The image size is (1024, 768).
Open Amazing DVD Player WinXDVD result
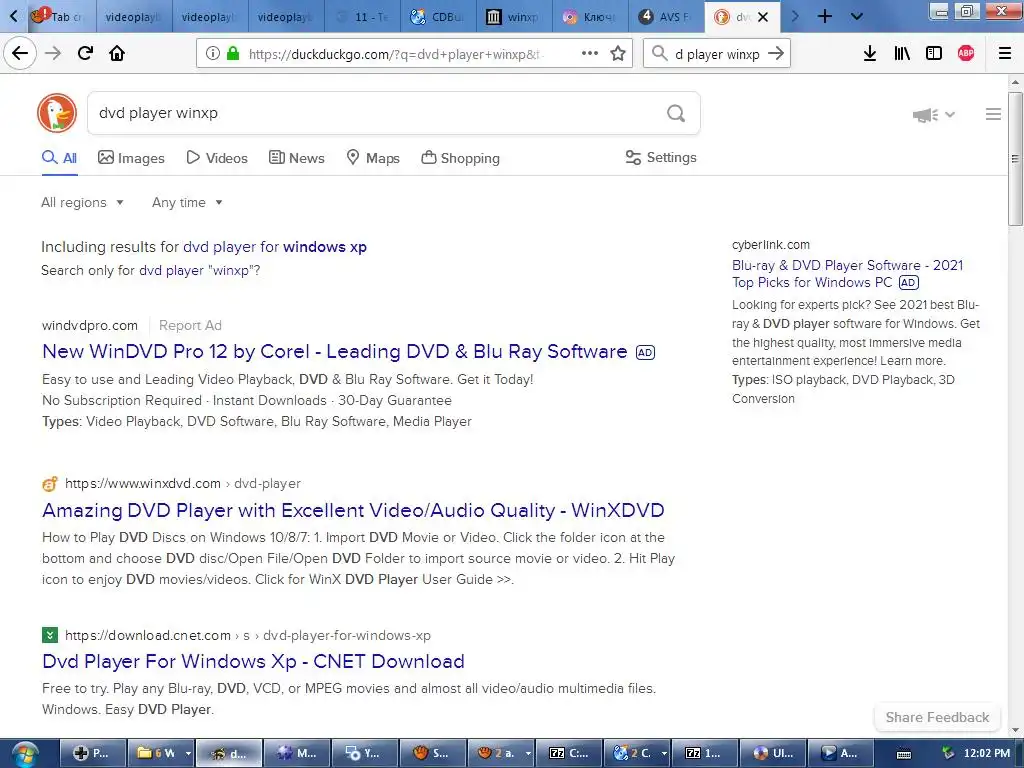[x=353, y=510]
